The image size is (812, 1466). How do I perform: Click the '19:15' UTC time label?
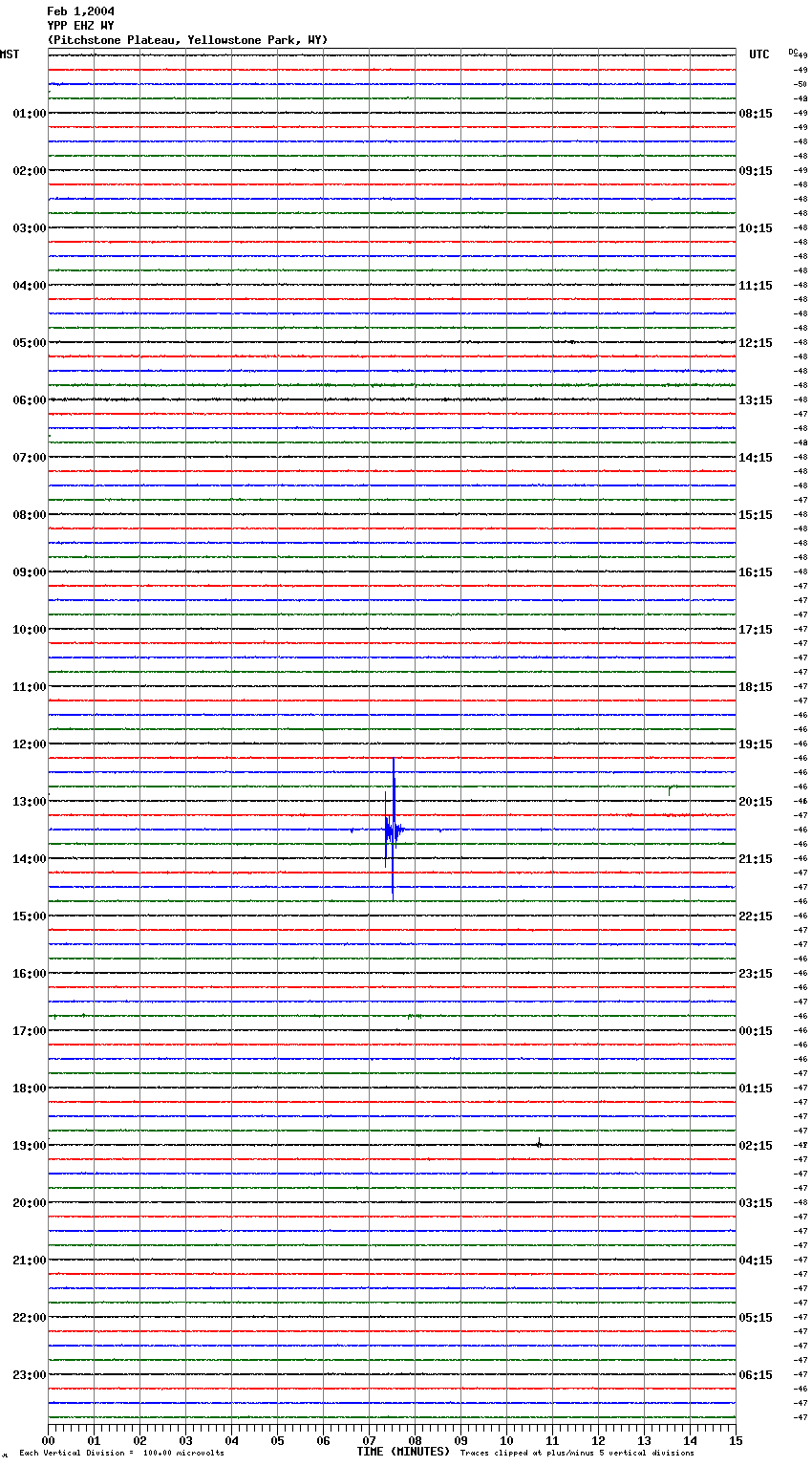(x=756, y=744)
